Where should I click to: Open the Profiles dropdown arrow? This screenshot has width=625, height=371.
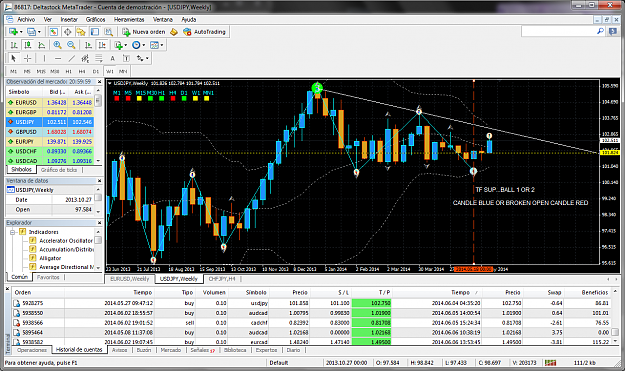(x=39, y=32)
